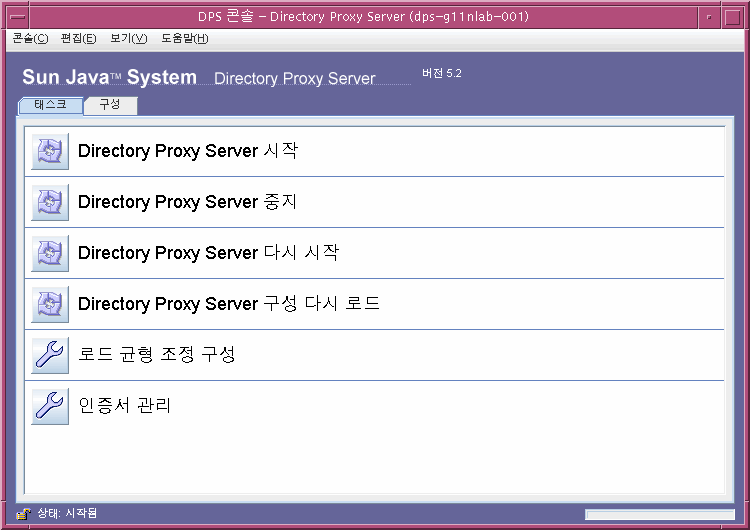The height and width of the screenshot is (530, 750).
Task: Click the Sun Java System heading
Action: click(110, 77)
